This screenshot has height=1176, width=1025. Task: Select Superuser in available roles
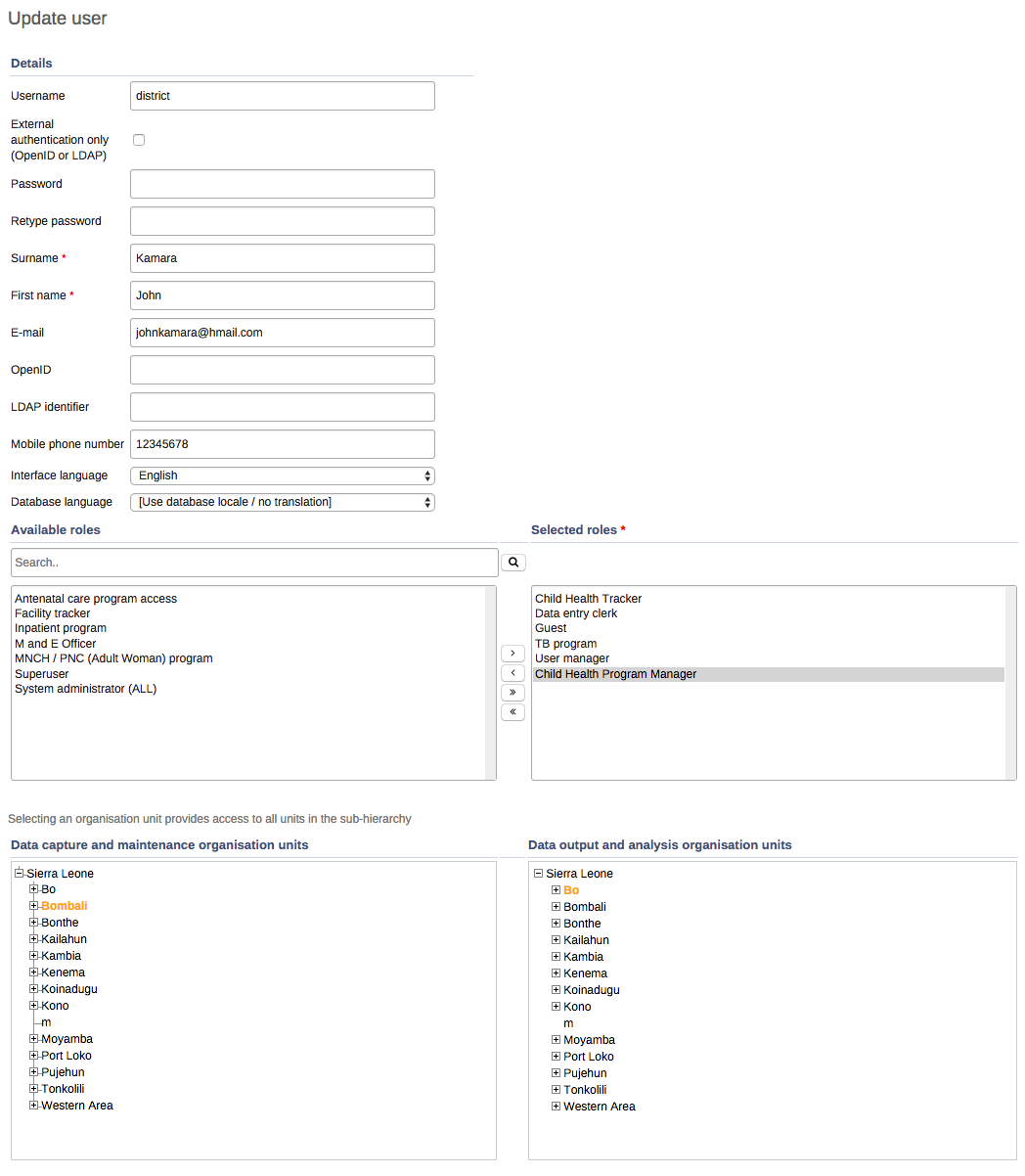click(x=42, y=674)
